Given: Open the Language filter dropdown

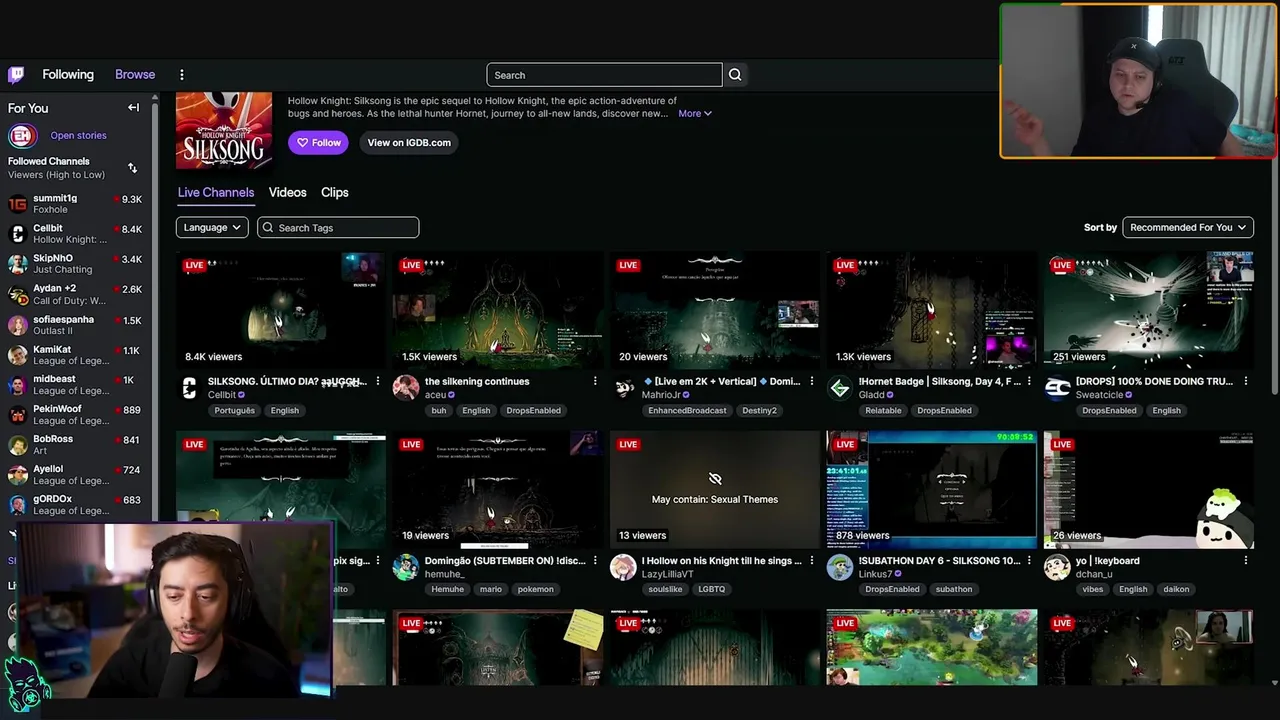Looking at the screenshot, I should tap(212, 228).
